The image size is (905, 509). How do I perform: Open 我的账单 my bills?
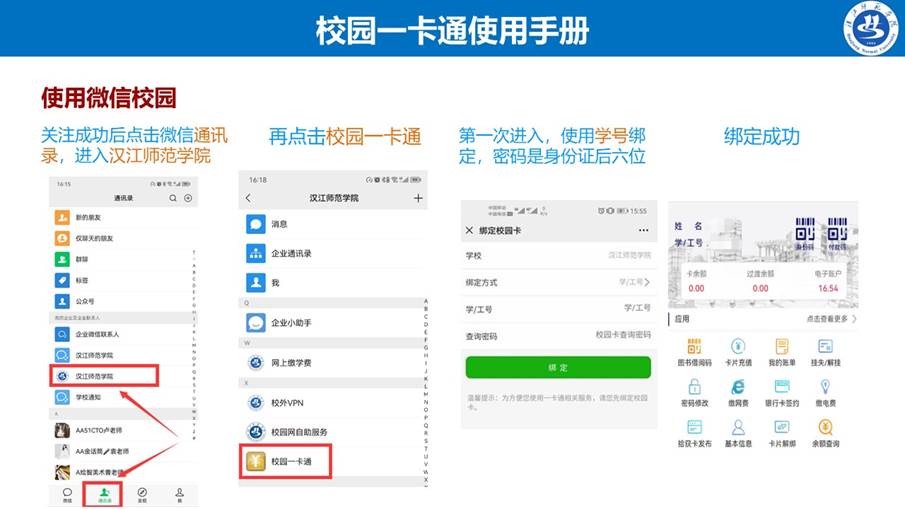(782, 353)
